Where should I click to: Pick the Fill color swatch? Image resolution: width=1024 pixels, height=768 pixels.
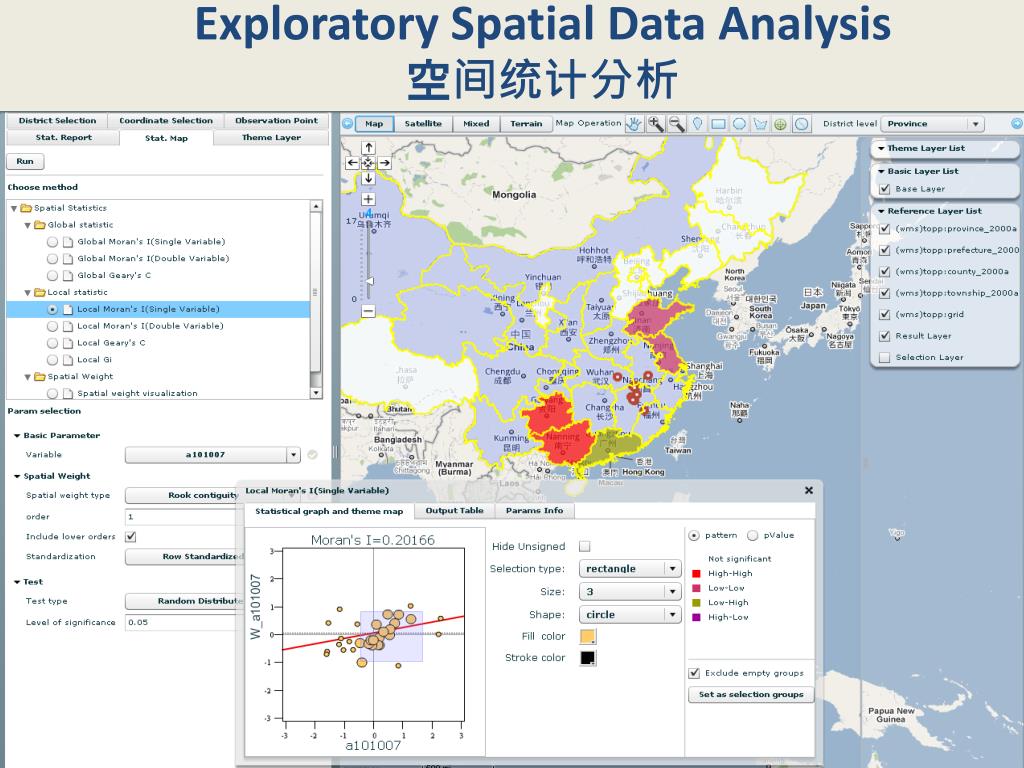point(588,636)
